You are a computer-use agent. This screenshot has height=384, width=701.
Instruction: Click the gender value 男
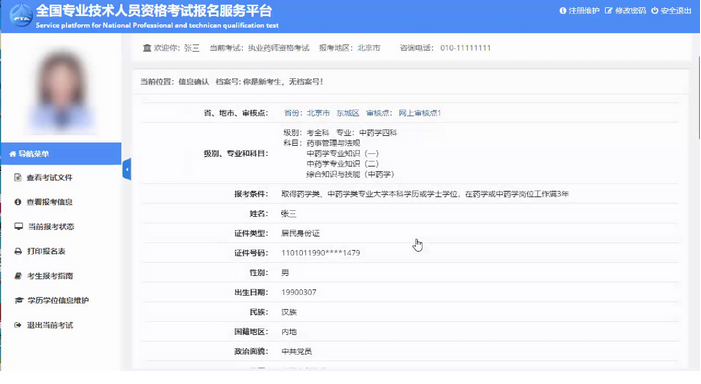pos(285,272)
